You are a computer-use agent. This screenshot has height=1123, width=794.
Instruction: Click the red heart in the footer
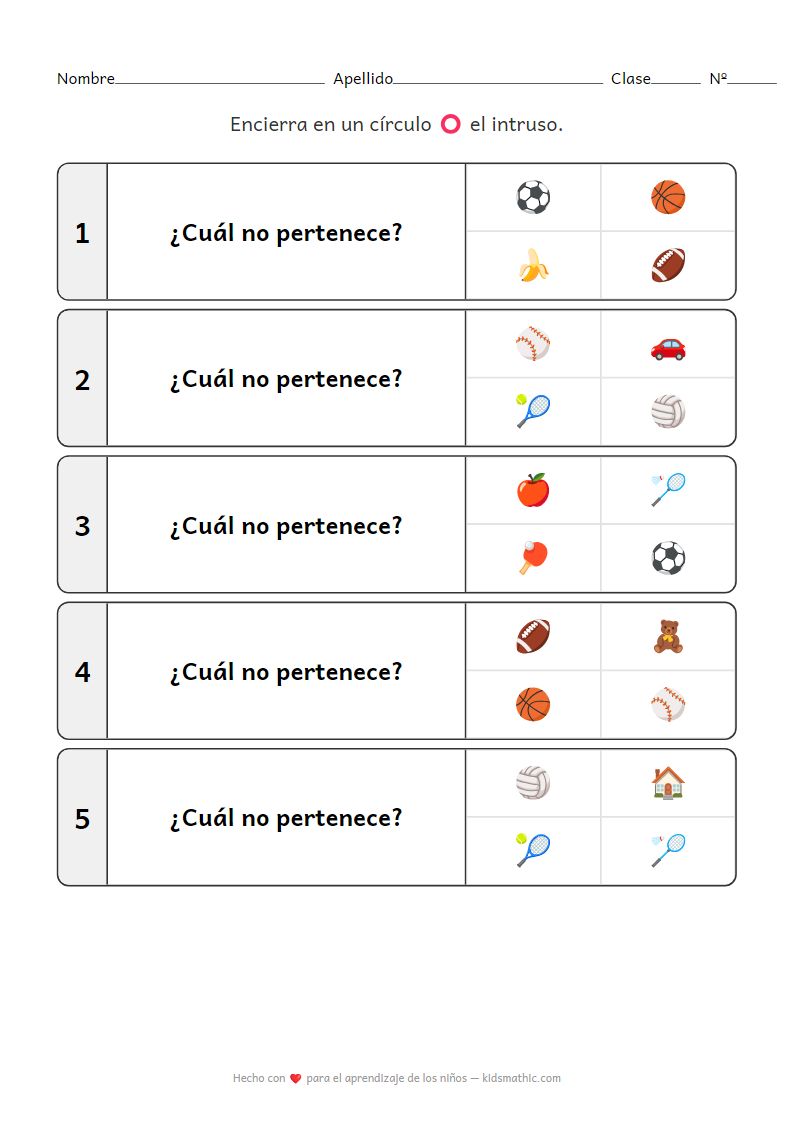295,1078
